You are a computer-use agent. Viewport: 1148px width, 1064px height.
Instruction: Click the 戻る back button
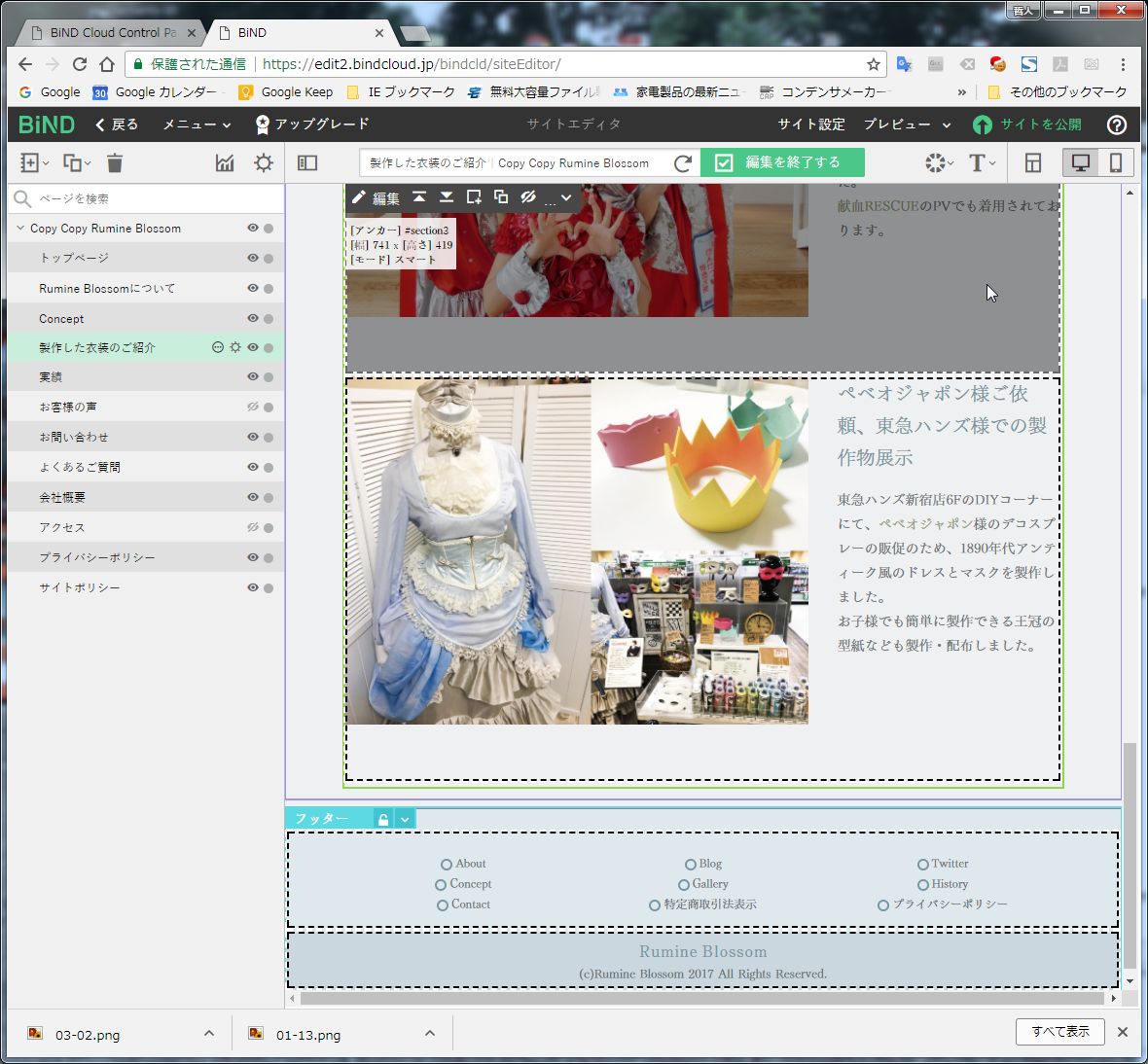pos(117,124)
